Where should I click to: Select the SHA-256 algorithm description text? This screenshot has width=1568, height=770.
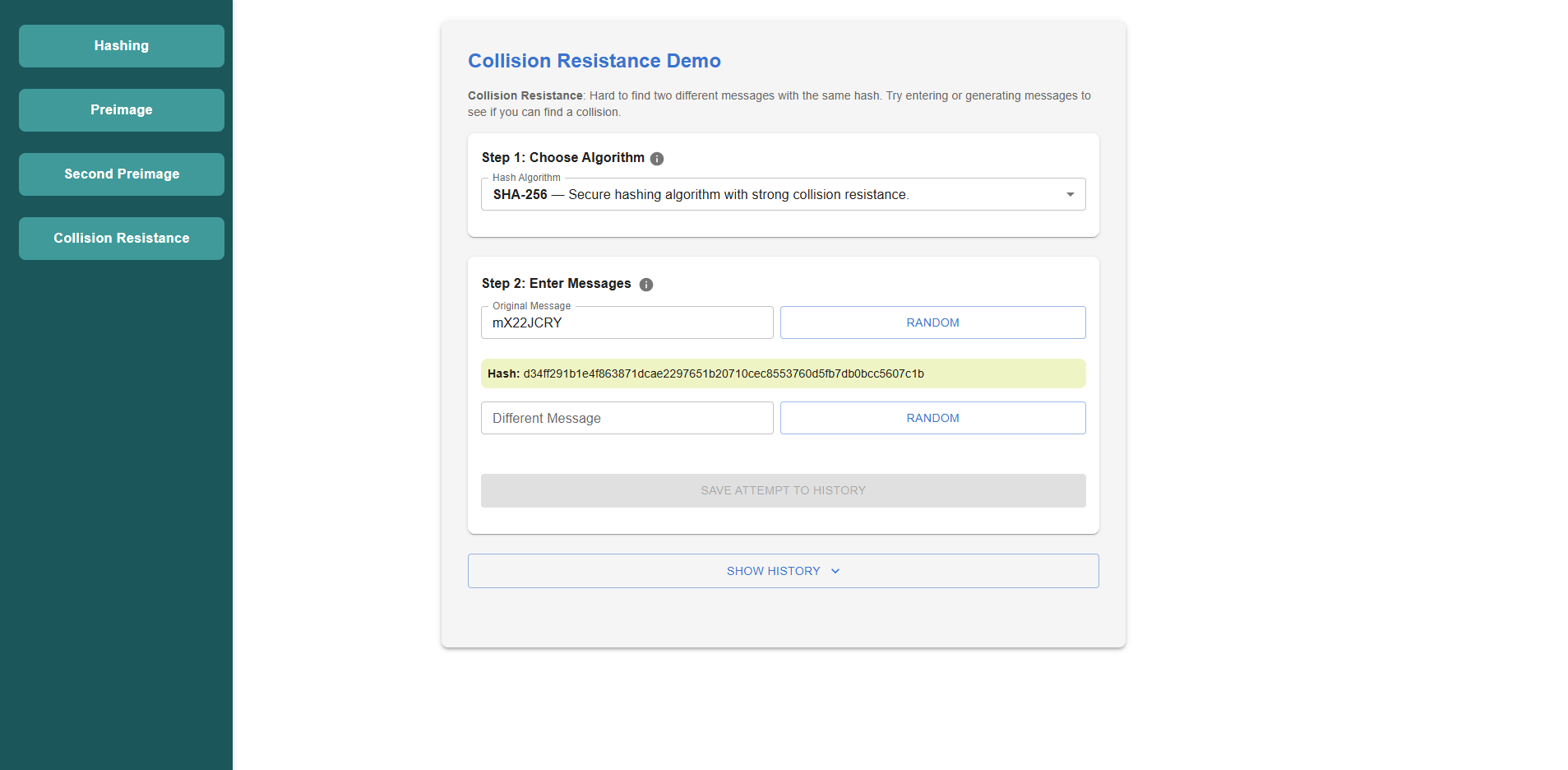[x=738, y=194]
